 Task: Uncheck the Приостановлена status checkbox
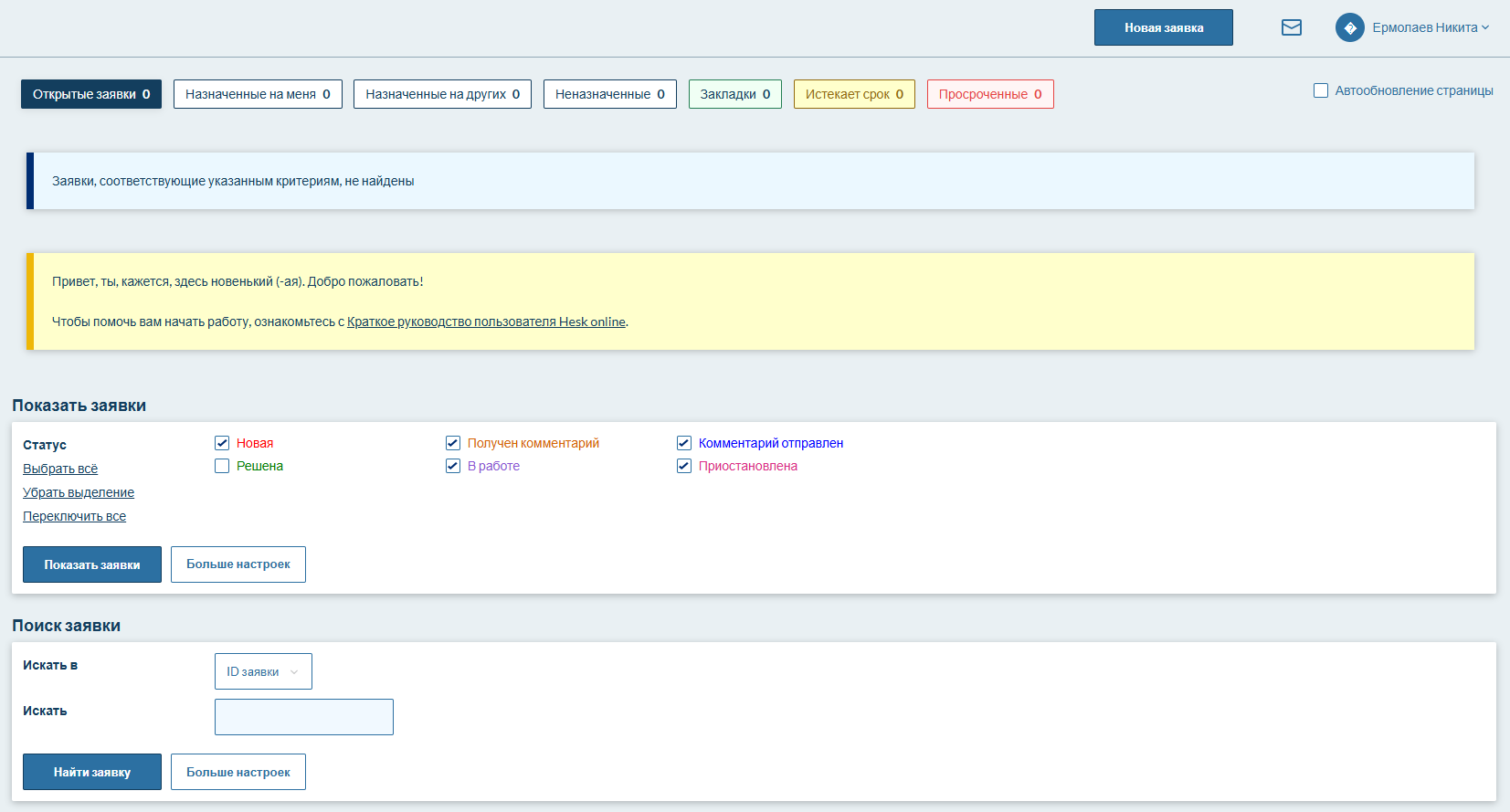pos(684,466)
